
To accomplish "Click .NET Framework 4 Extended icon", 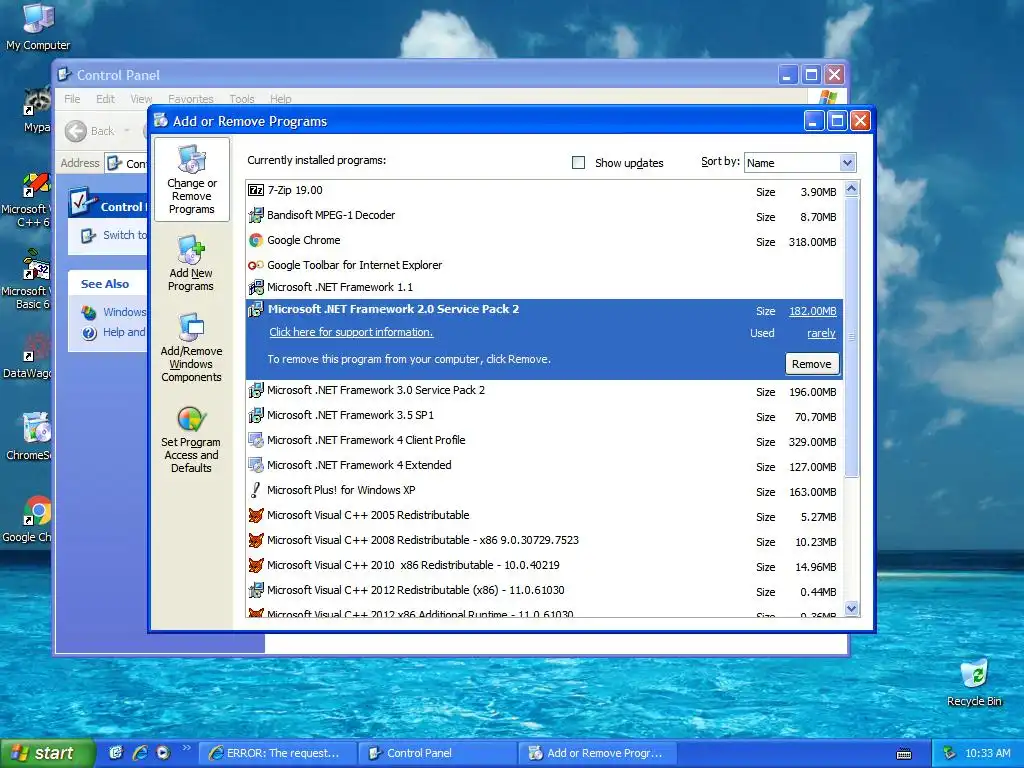I will [x=256, y=465].
